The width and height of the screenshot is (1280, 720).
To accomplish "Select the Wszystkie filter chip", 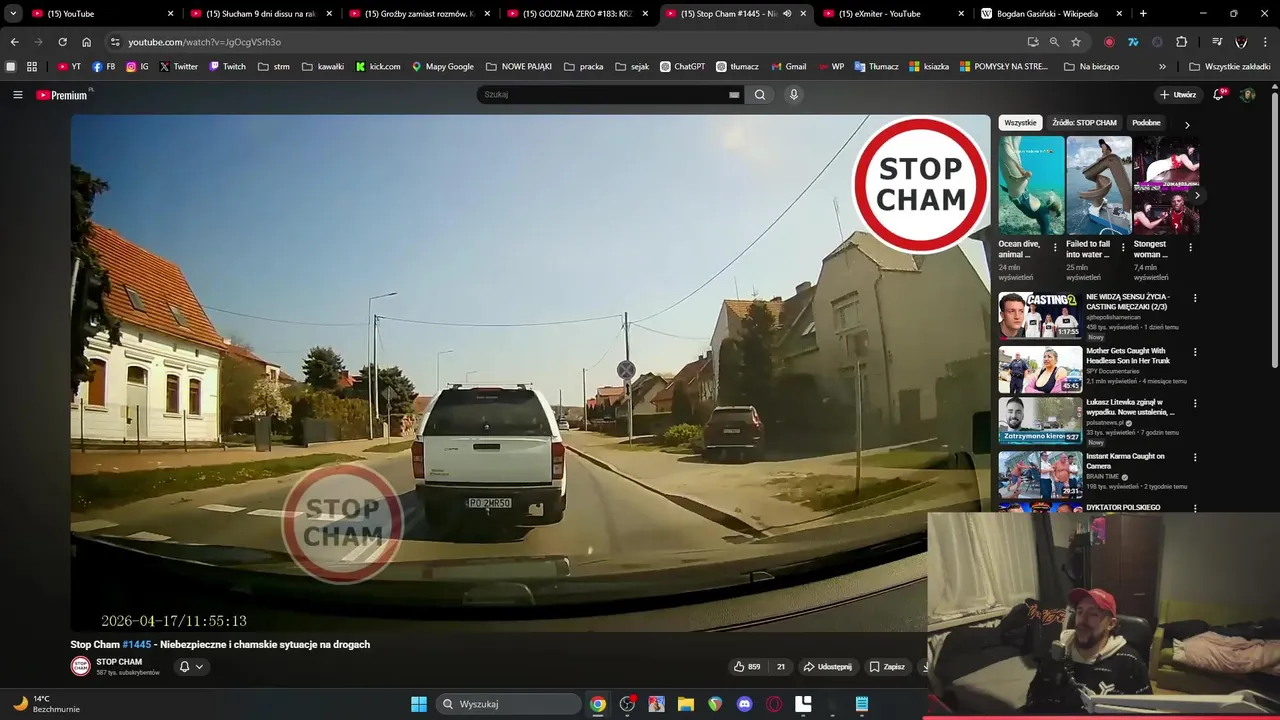I will (x=1020, y=123).
